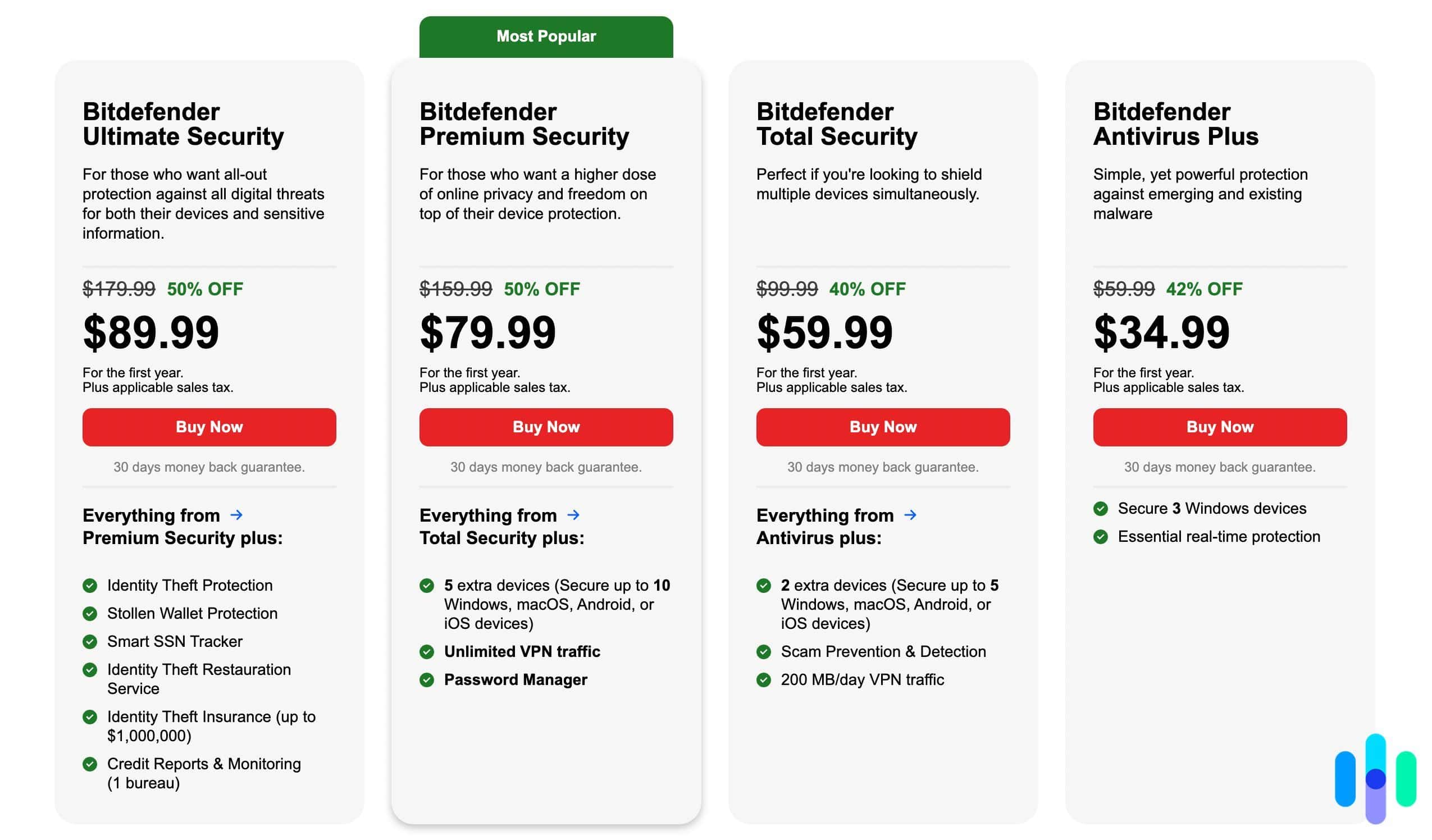Open Total Security details via the blue arrow

(573, 515)
